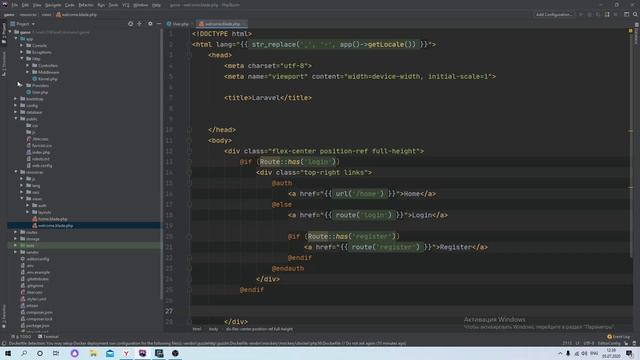Screen dimensions: 640x360
Task: Click the expand-all icon in Project panel
Action: [x=140, y=24]
